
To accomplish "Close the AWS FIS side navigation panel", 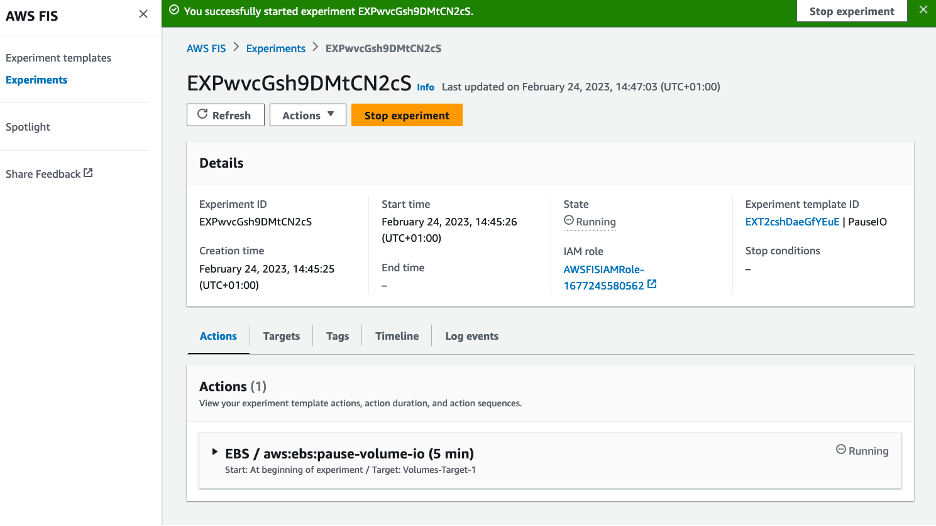I will point(143,14).
